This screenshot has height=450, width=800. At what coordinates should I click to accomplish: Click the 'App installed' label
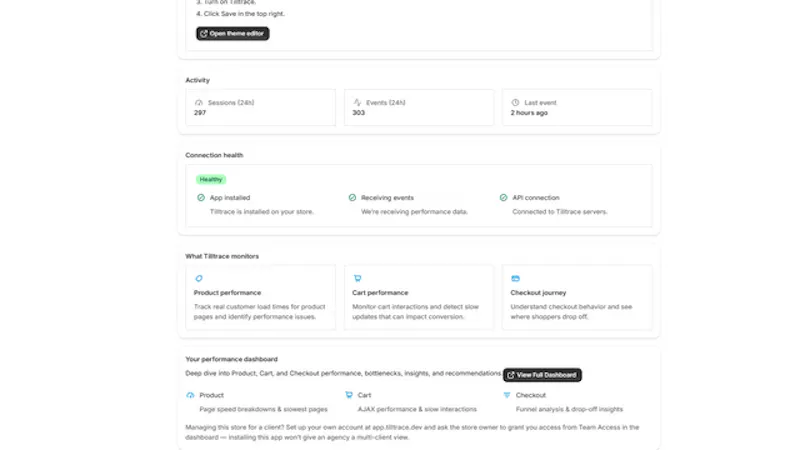pos(230,197)
